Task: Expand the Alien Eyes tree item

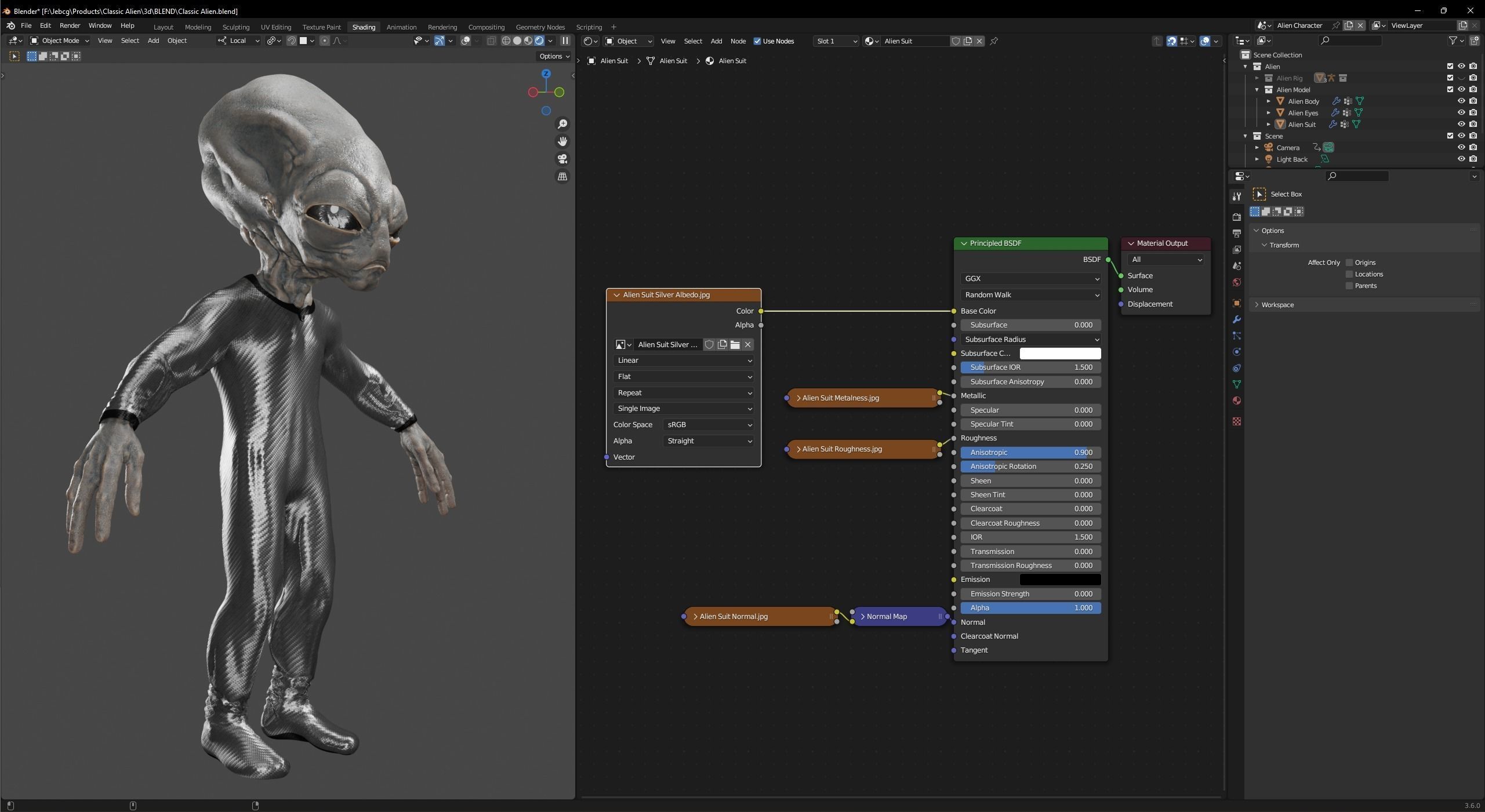Action: coord(1269,113)
